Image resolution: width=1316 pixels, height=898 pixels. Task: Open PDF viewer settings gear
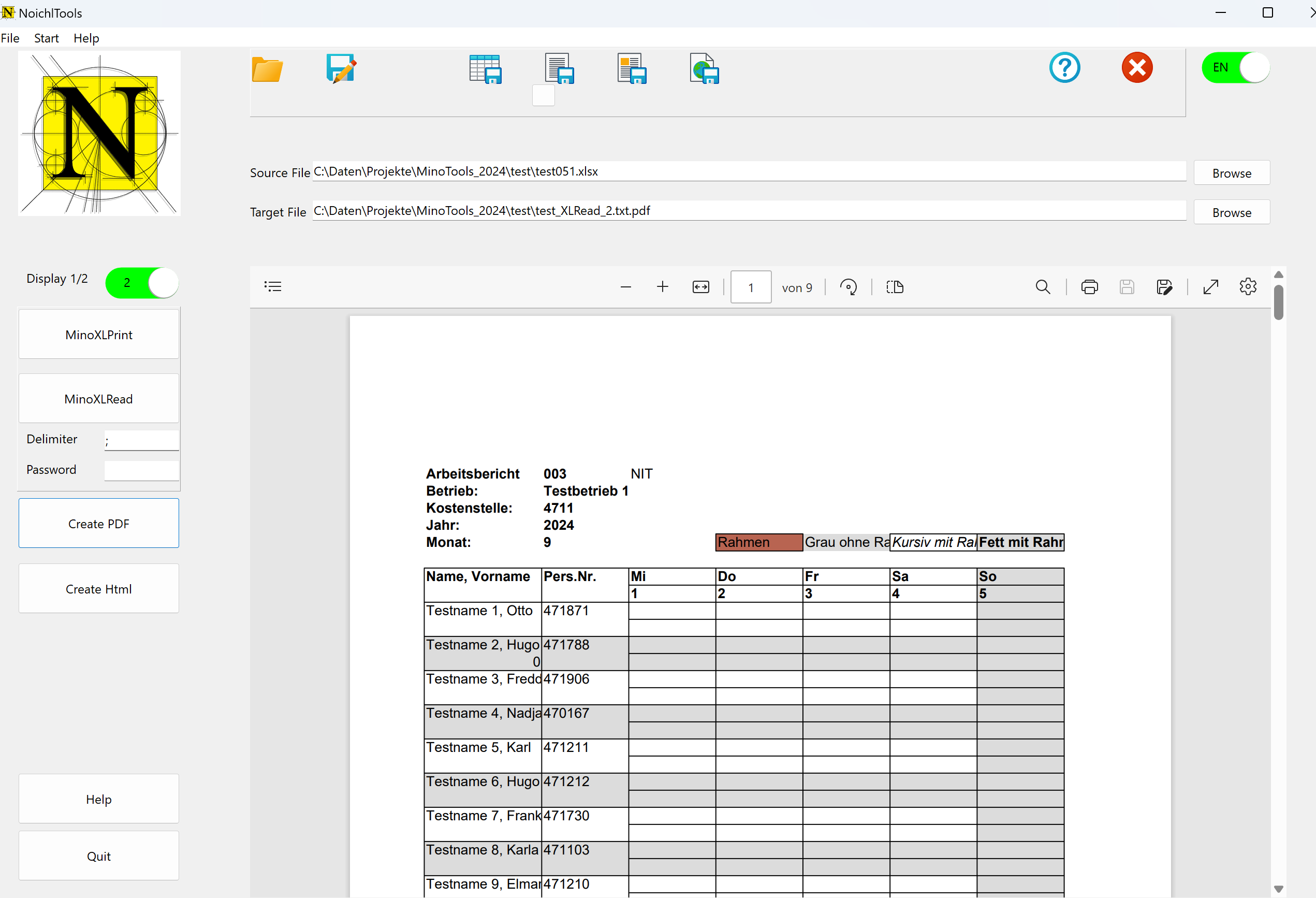tap(1248, 287)
